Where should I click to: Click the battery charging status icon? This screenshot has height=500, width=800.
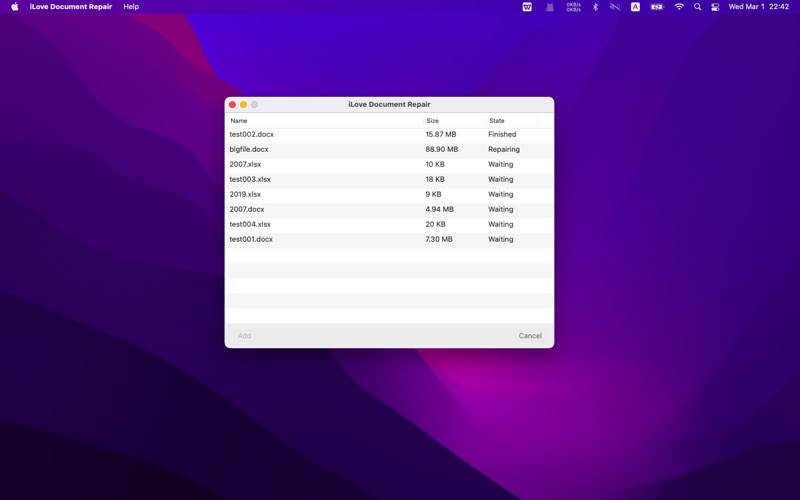657,7
